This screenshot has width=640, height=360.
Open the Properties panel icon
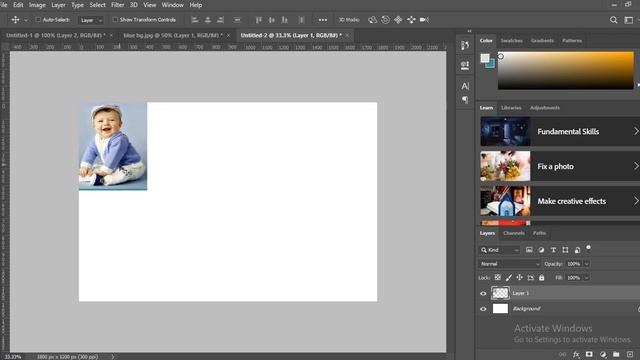click(x=465, y=65)
